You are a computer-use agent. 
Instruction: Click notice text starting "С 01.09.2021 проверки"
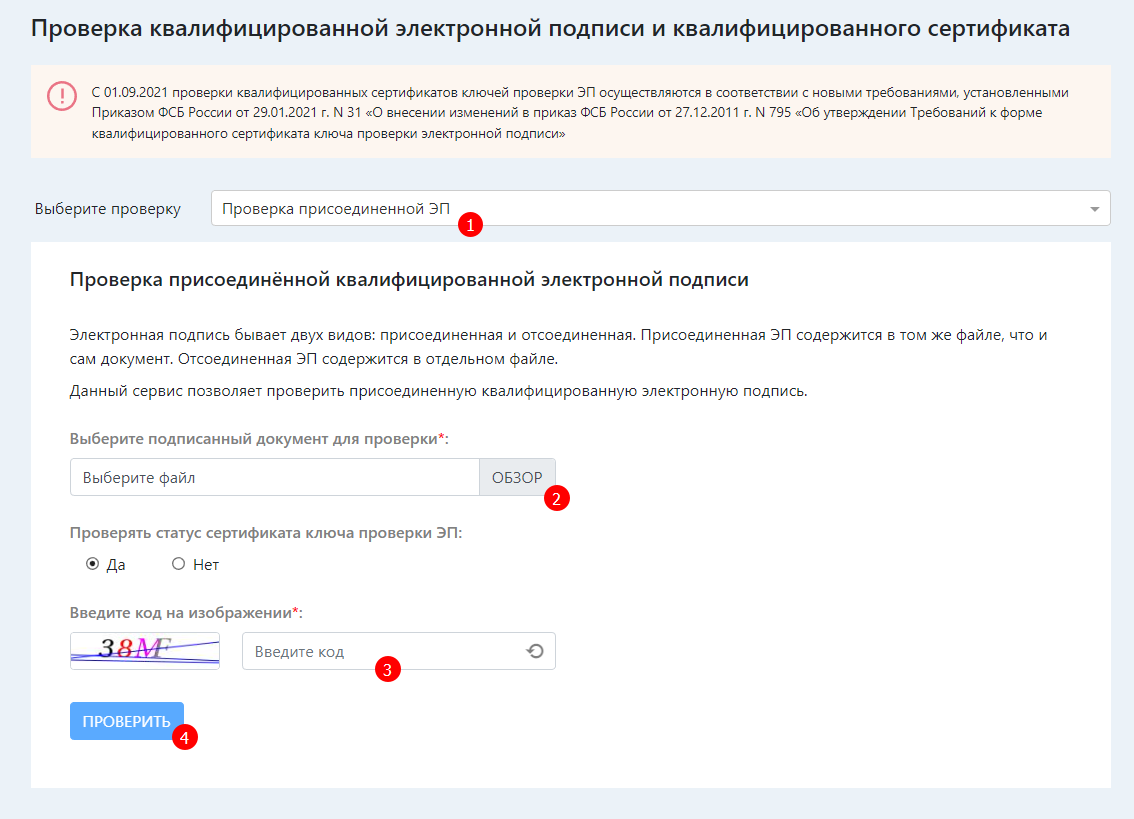(x=580, y=113)
